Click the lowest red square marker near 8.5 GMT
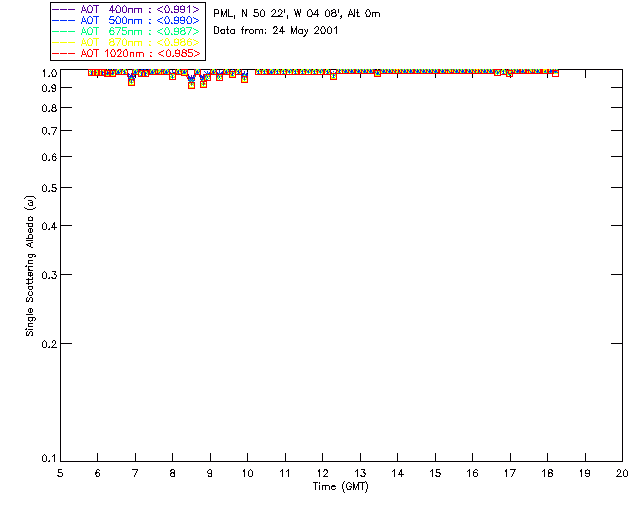The height and width of the screenshot is (512, 640). tap(191, 85)
